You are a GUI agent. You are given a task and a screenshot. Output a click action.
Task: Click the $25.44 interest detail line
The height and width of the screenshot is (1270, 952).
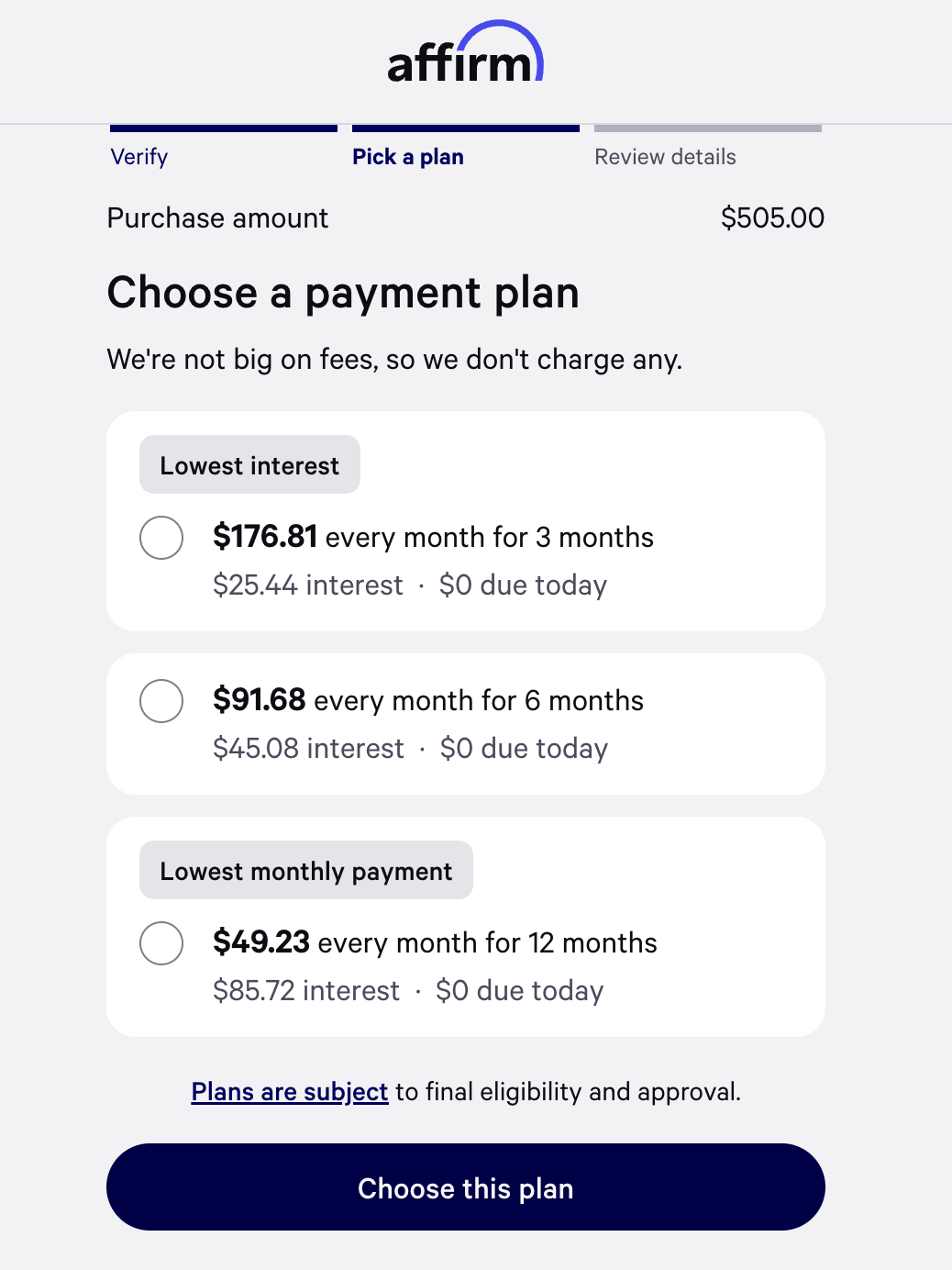(x=409, y=585)
